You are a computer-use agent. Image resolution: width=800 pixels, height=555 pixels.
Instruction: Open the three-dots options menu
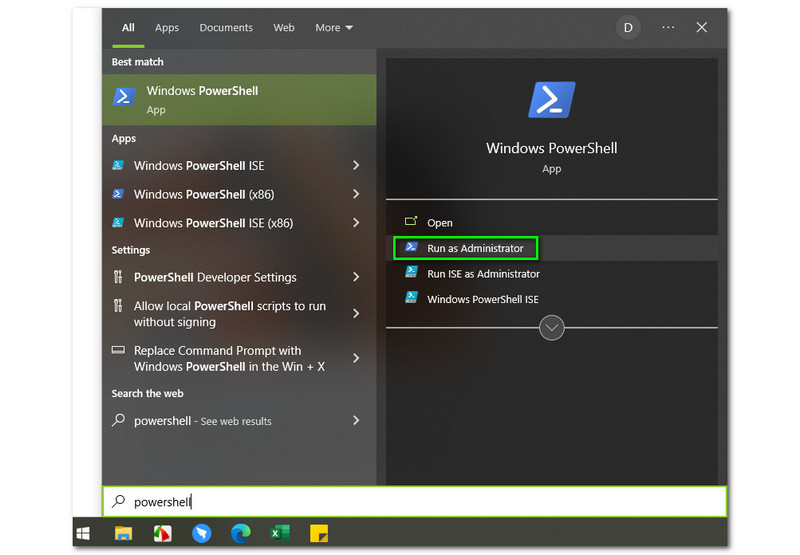pos(668,28)
